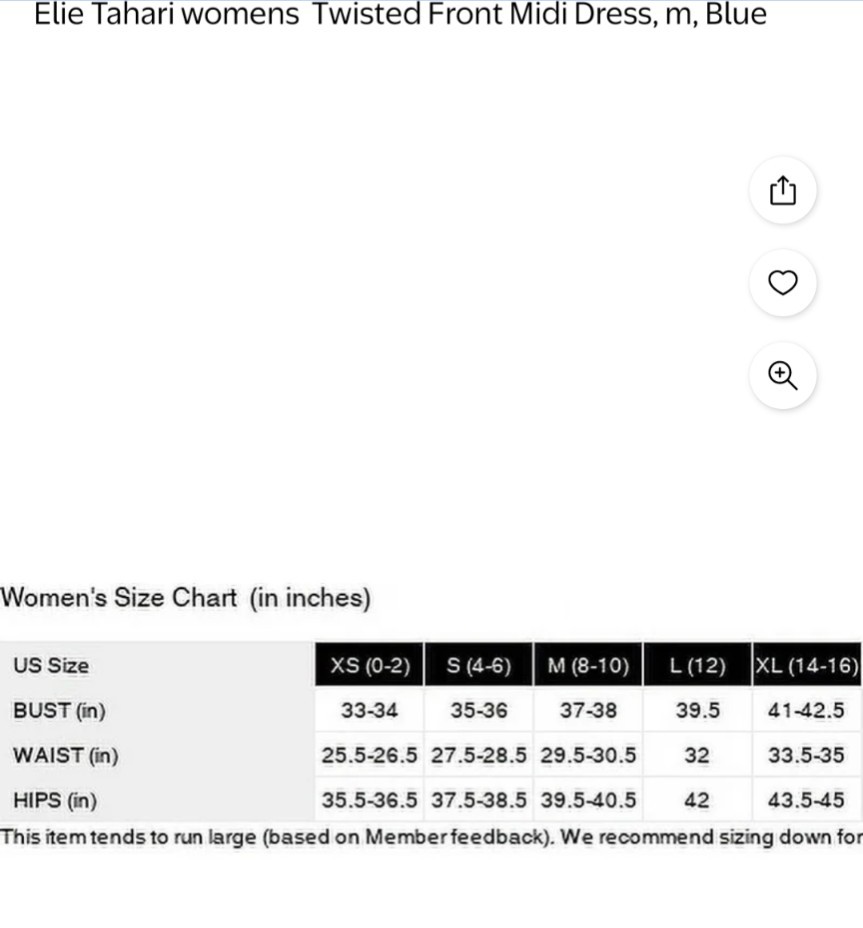Select the Women's Size Chart heading
This screenshot has width=863, height=928.
click(x=185, y=598)
